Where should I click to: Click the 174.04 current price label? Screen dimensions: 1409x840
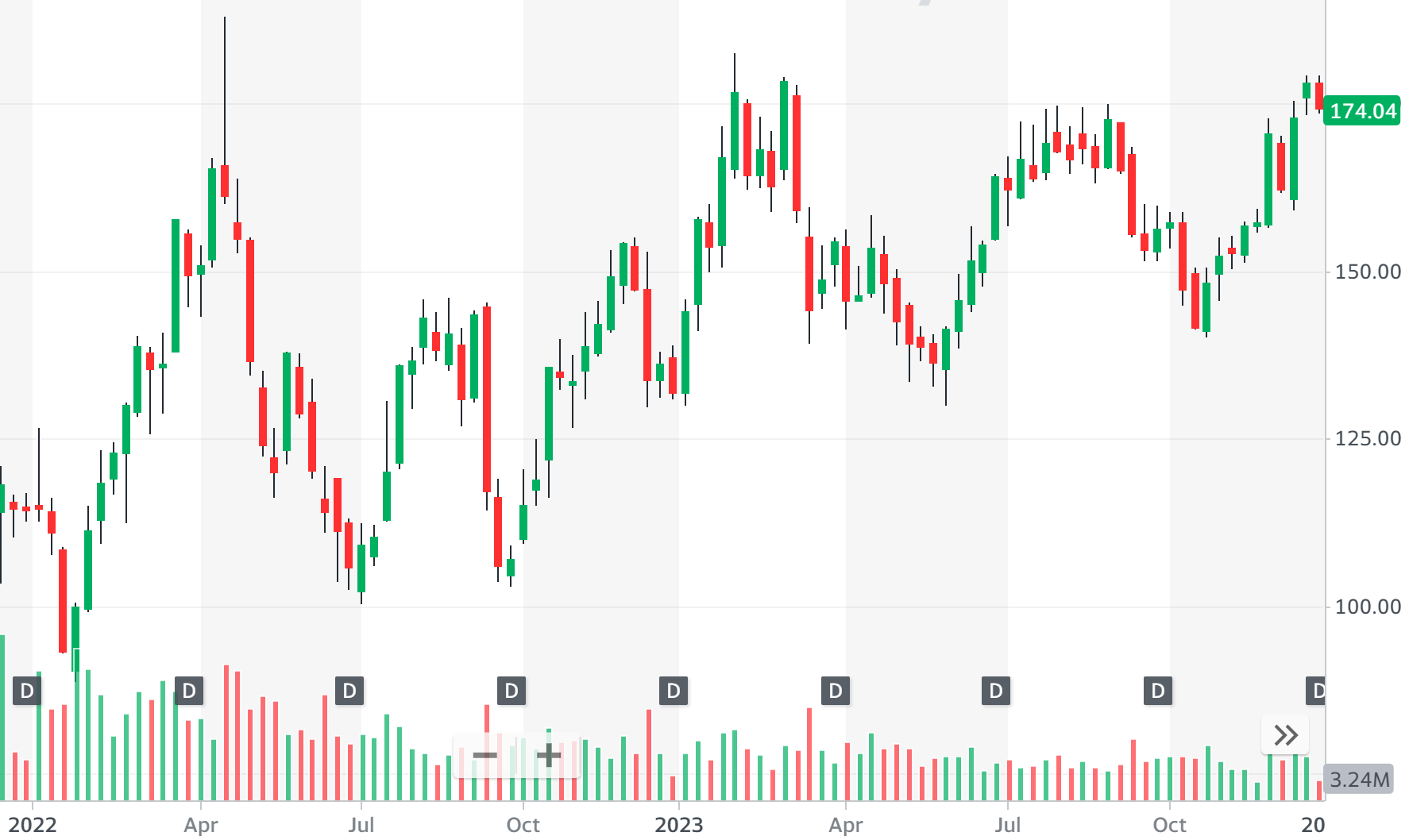(x=1364, y=112)
